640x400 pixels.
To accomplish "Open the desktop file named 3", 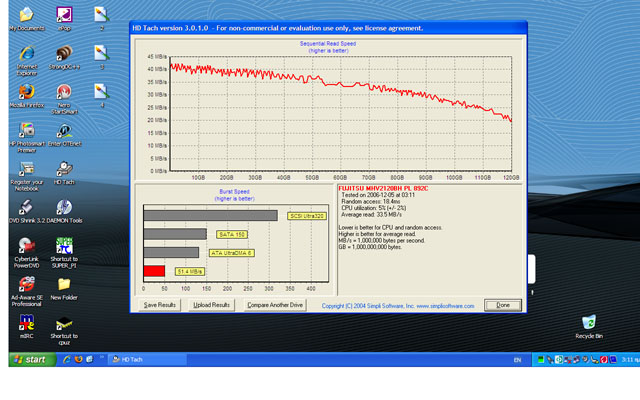I will [x=102, y=58].
